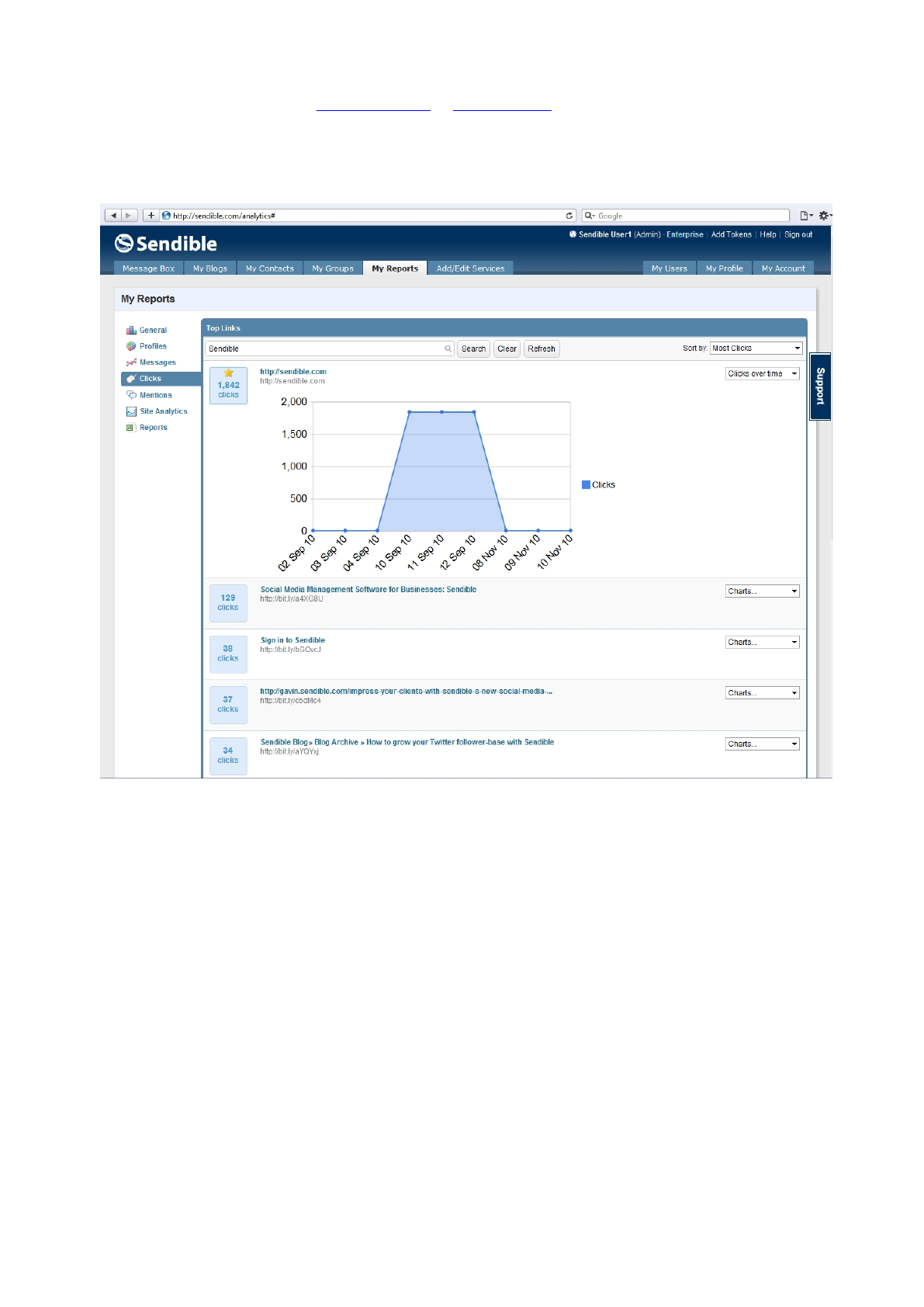Screen dimensions: 924x1307
Task: Click the Reports spreadsheet icon
Action: coord(131,428)
